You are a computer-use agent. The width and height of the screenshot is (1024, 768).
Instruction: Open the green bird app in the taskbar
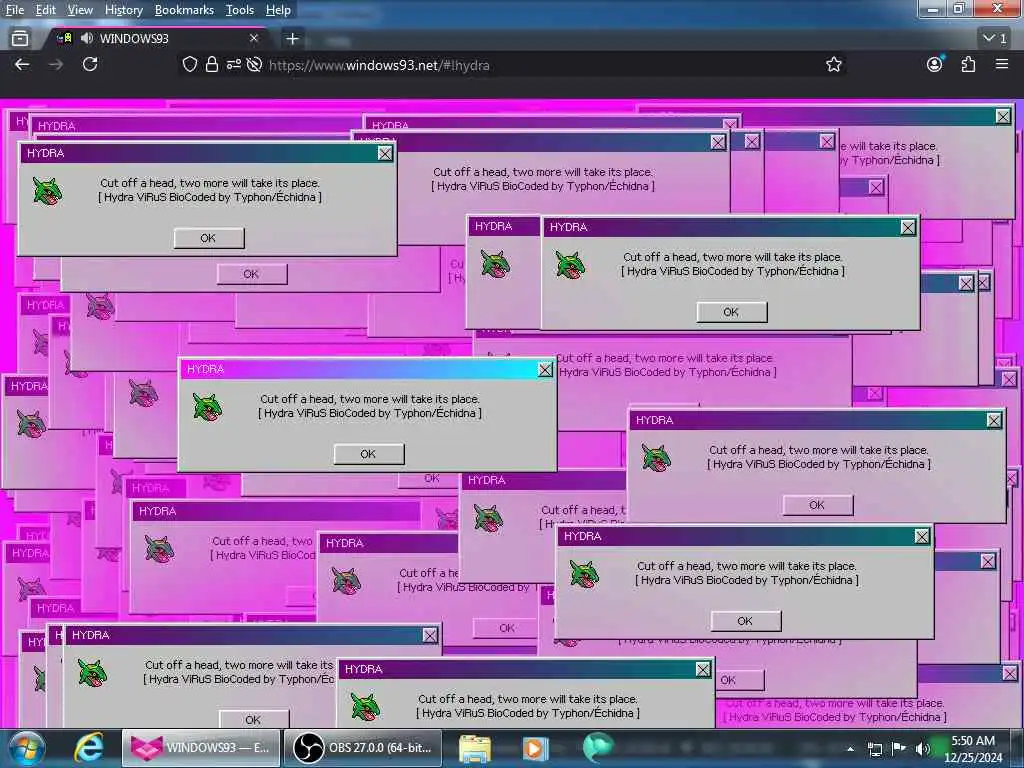coord(597,748)
